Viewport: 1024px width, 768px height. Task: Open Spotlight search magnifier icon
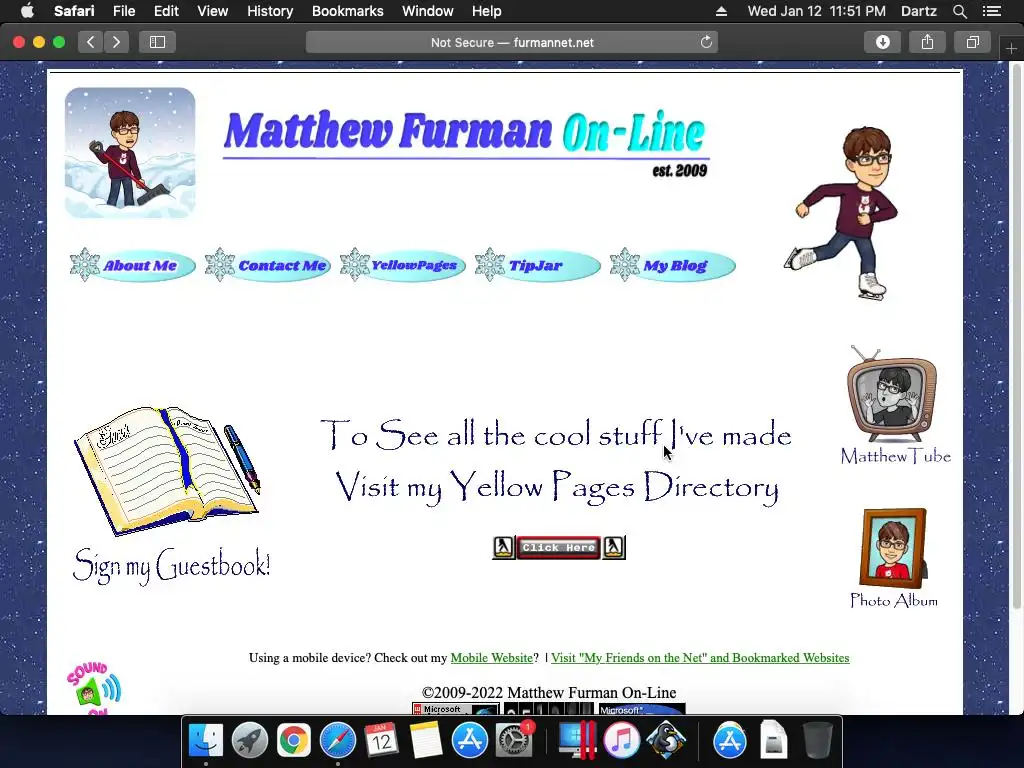[x=959, y=11]
